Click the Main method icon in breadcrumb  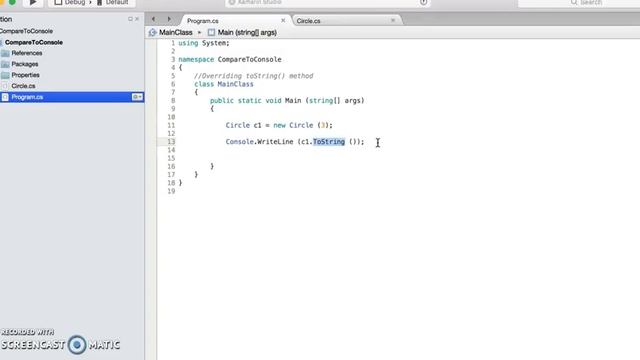tap(211, 33)
